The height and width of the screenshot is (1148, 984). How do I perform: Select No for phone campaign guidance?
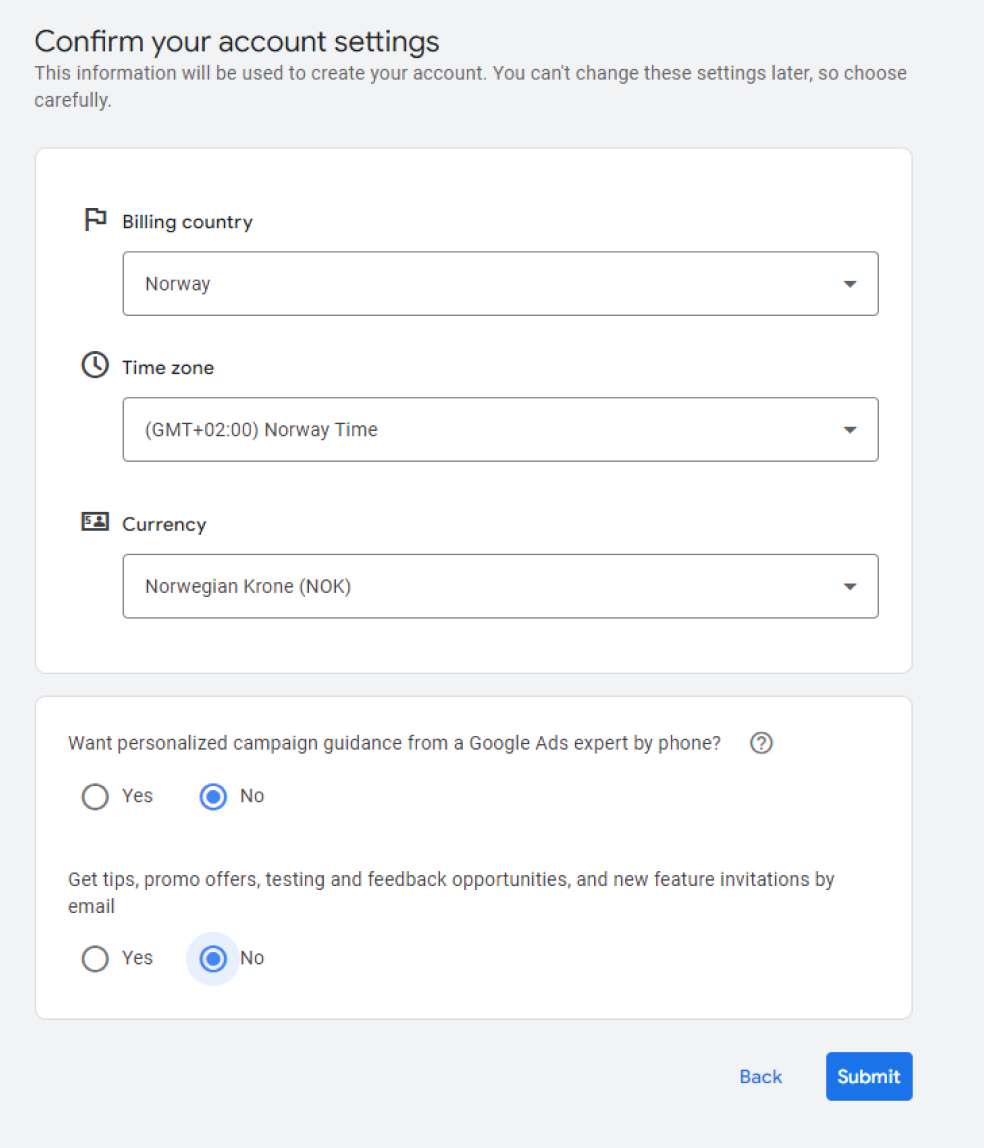(x=213, y=797)
